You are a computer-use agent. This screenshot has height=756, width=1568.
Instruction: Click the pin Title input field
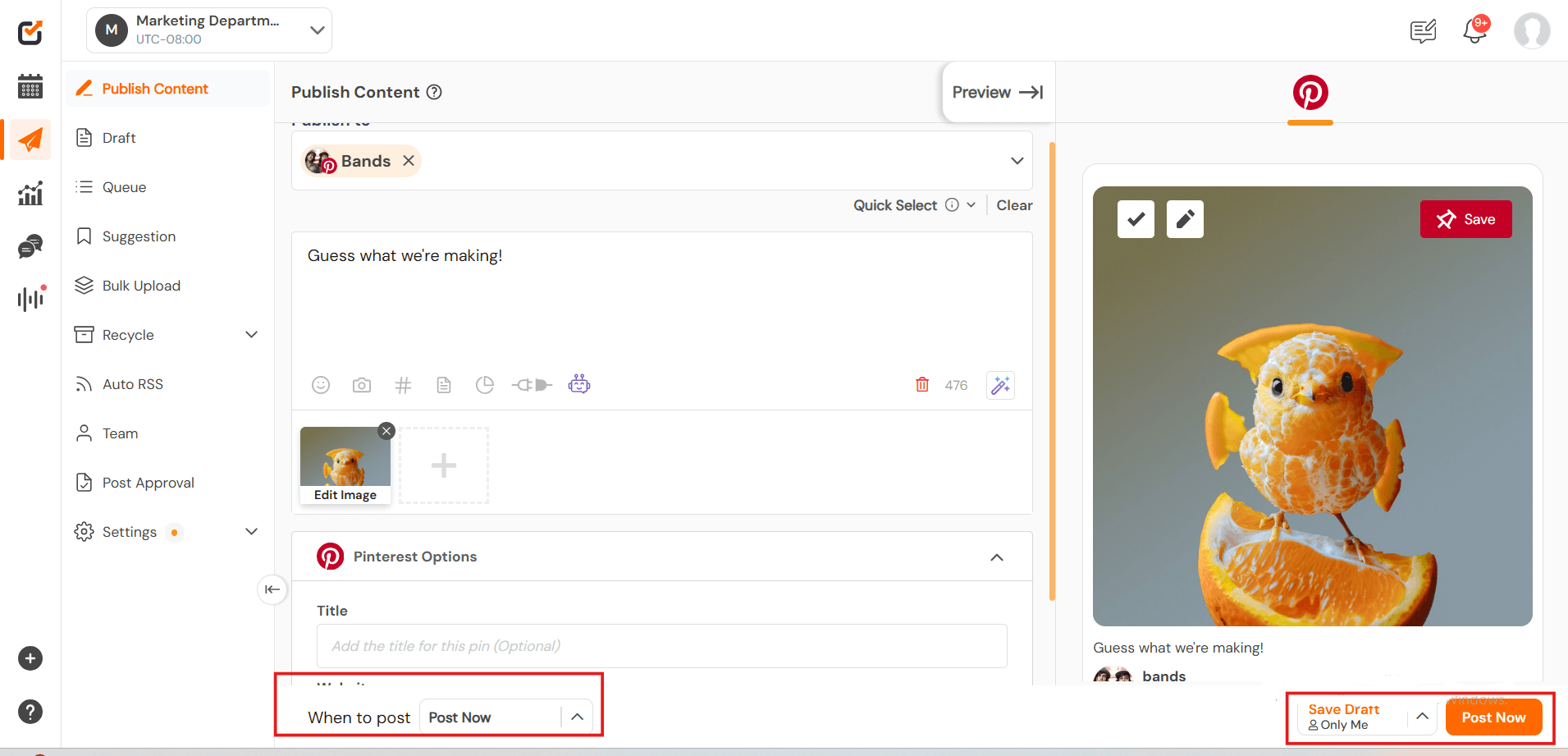click(x=661, y=646)
